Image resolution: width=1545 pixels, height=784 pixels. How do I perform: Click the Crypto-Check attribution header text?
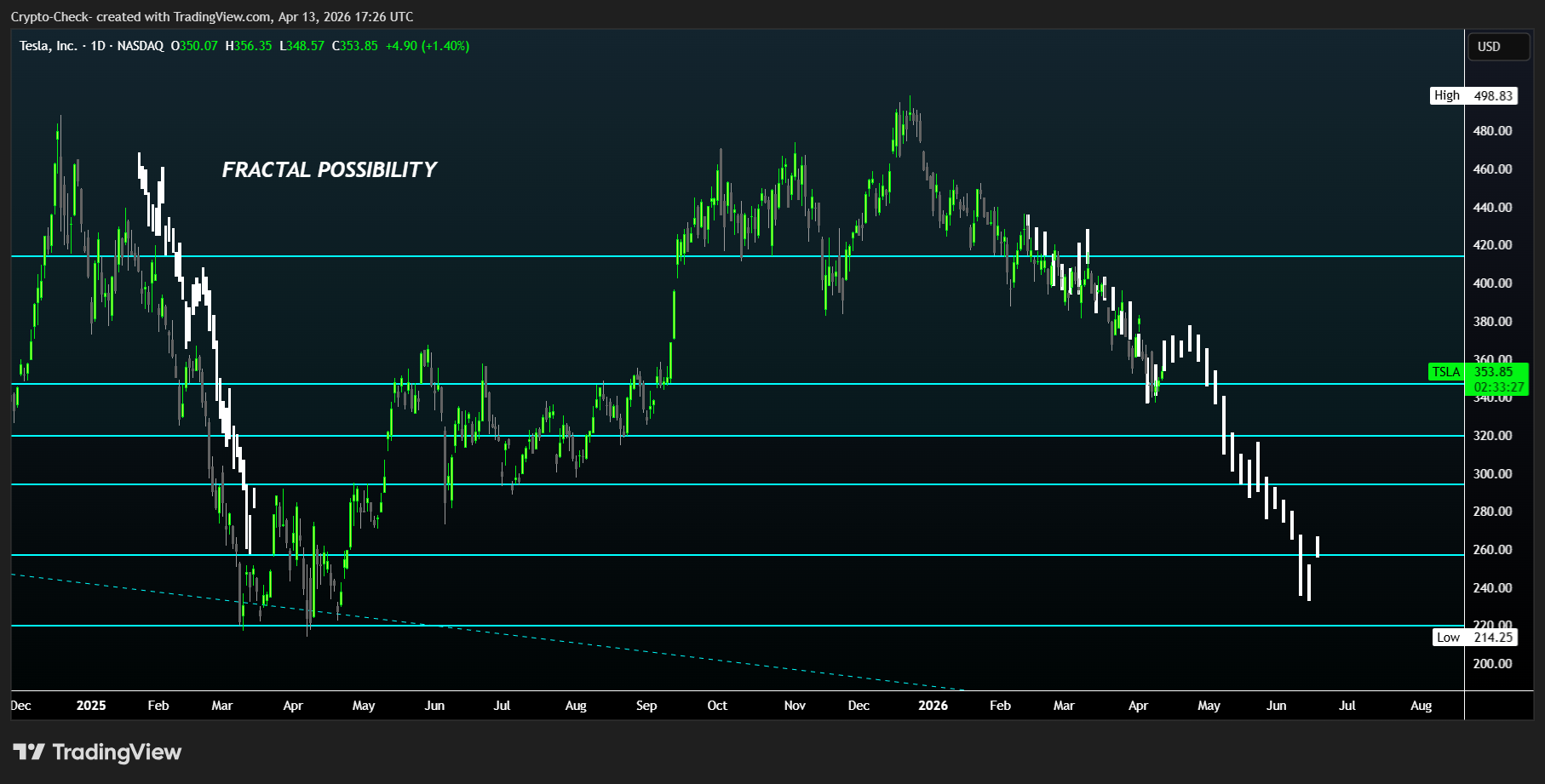point(212,17)
